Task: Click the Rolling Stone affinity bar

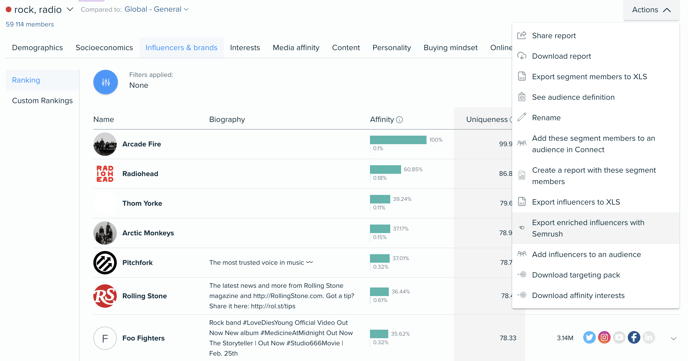Action: (x=379, y=292)
